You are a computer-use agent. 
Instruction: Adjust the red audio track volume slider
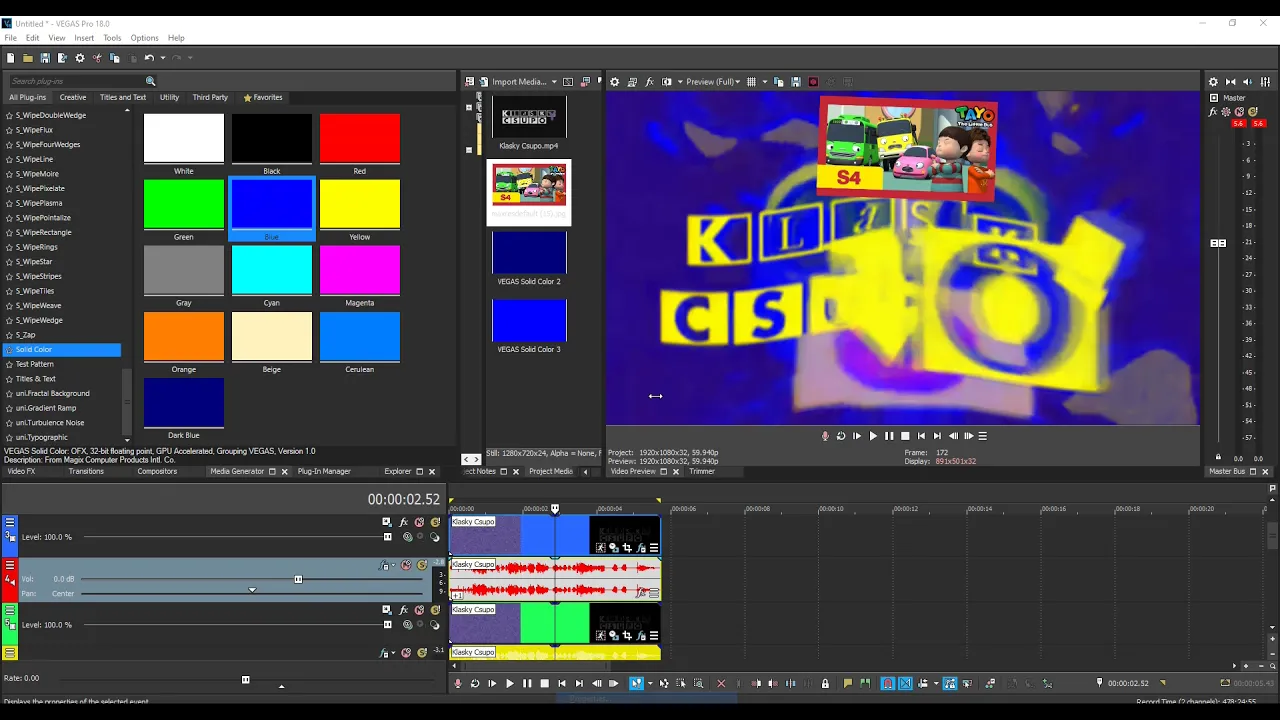click(298, 579)
